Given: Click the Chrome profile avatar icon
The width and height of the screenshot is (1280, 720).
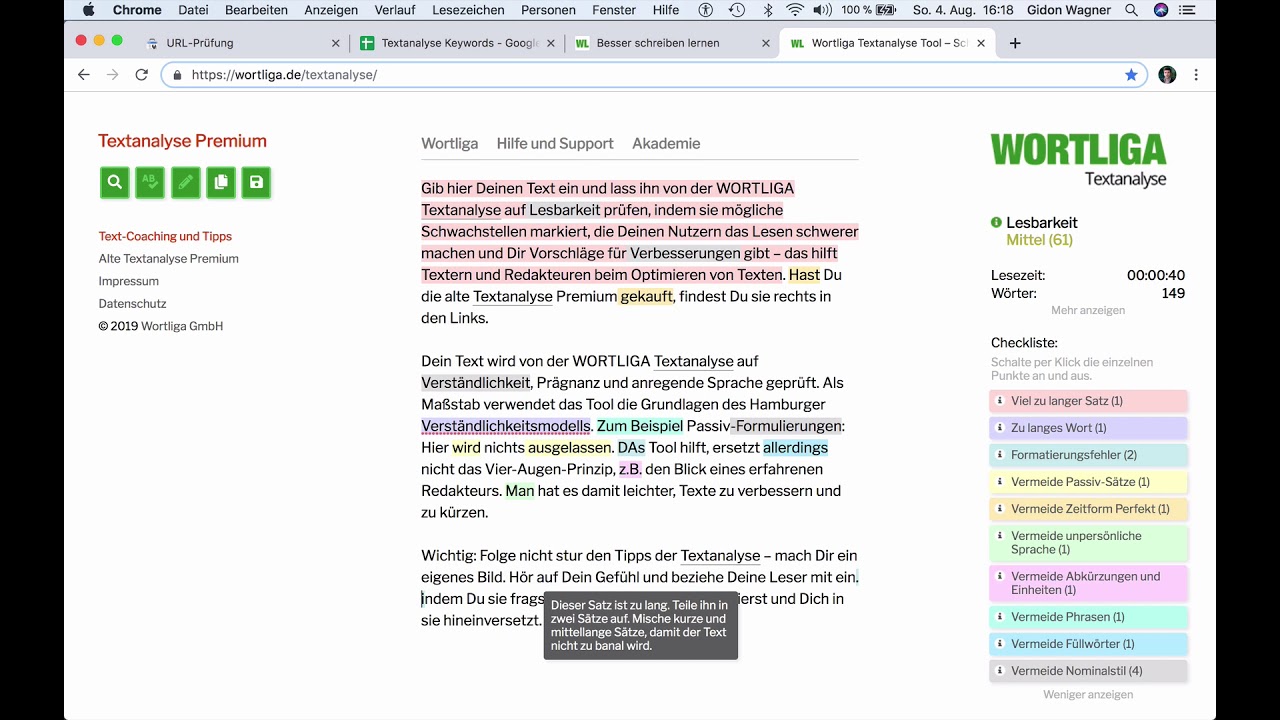Looking at the screenshot, I should pos(1167,75).
